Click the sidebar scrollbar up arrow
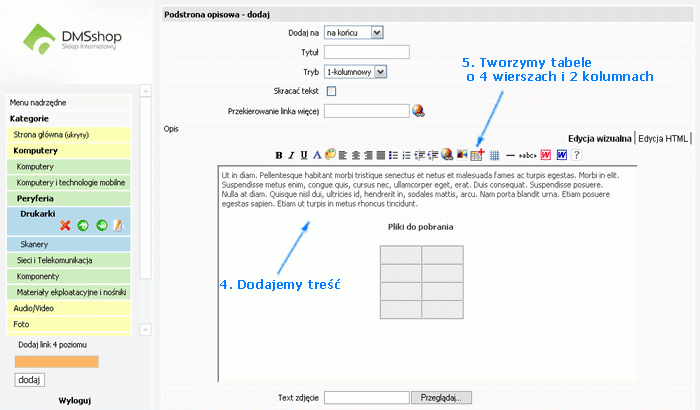This screenshot has width=700, height=410. point(145,91)
